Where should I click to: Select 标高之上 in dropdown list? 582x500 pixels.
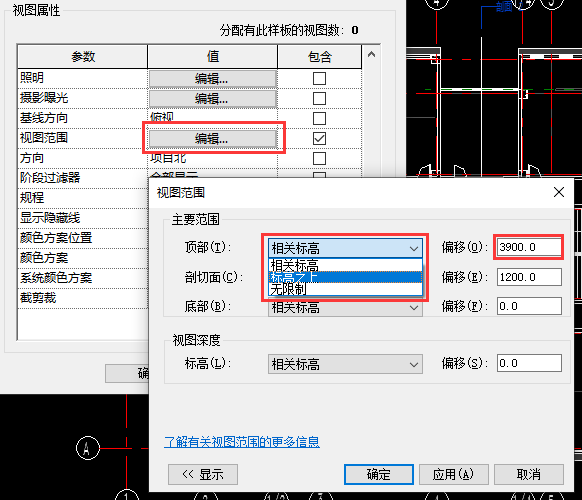(345, 277)
